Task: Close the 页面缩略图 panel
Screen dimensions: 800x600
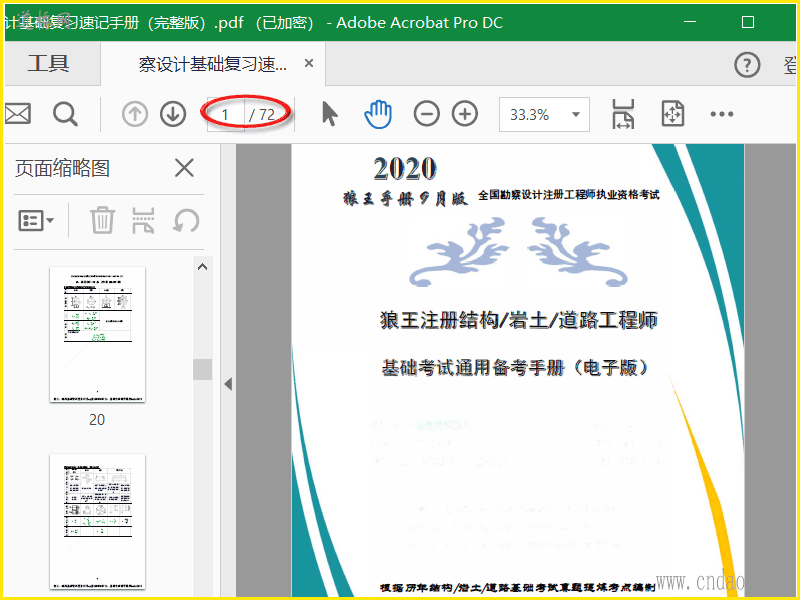Action: click(184, 167)
